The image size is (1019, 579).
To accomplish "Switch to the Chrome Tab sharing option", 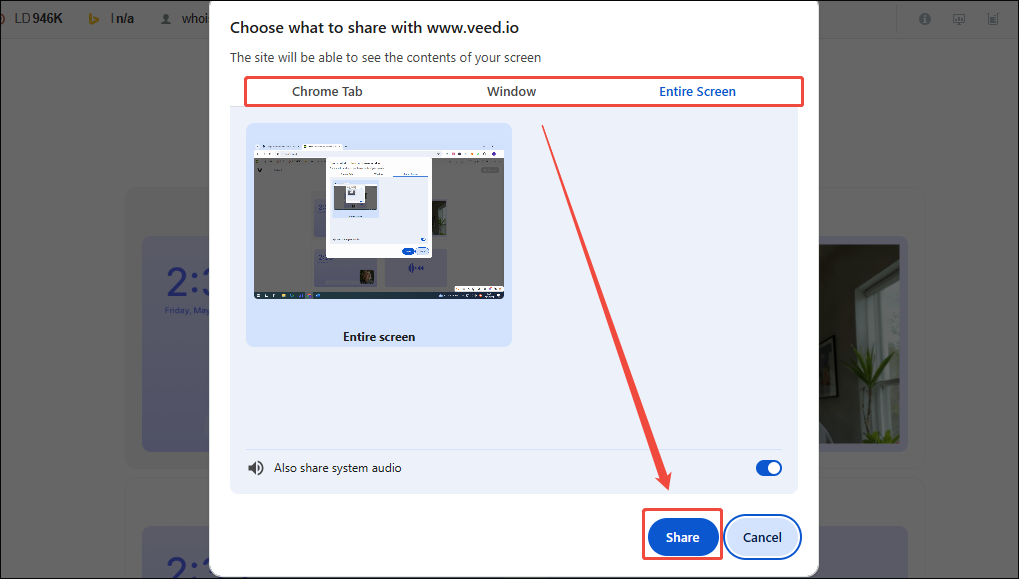I will click(327, 90).
